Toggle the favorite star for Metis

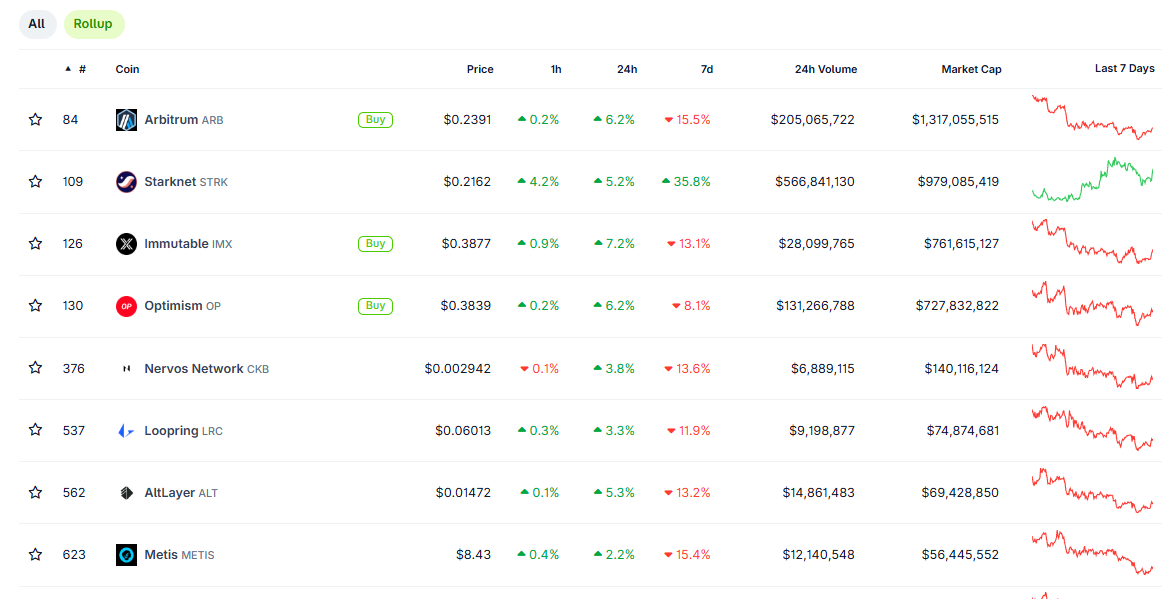click(x=35, y=553)
